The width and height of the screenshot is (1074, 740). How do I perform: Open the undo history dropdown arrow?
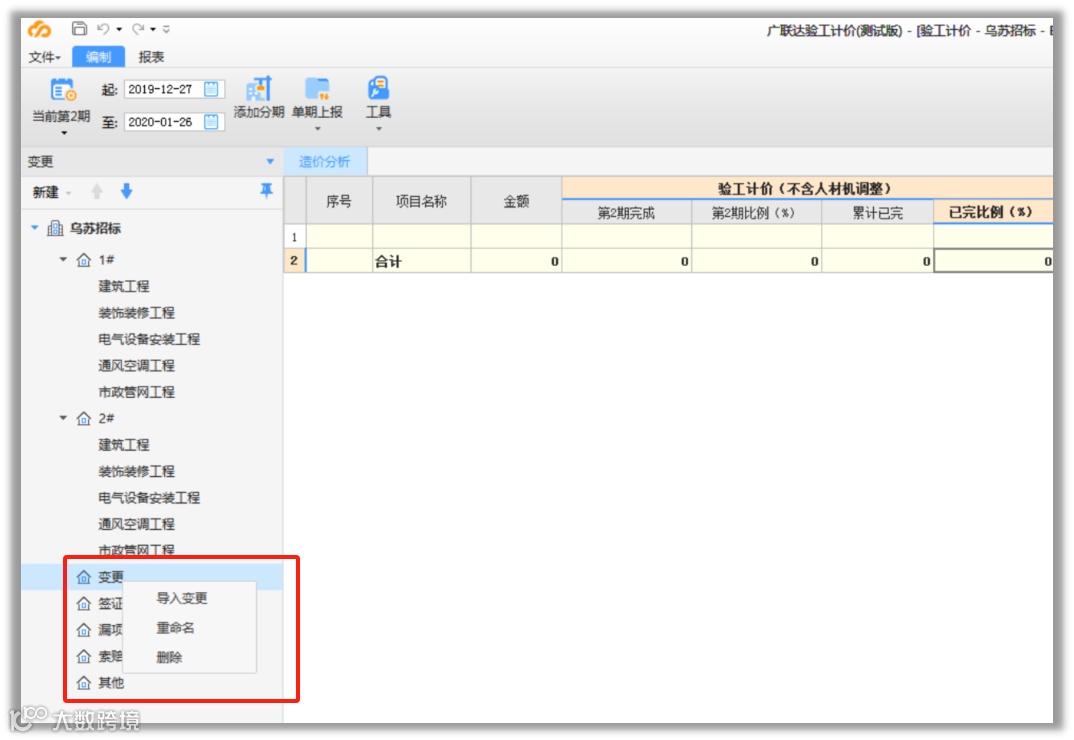[x=119, y=29]
